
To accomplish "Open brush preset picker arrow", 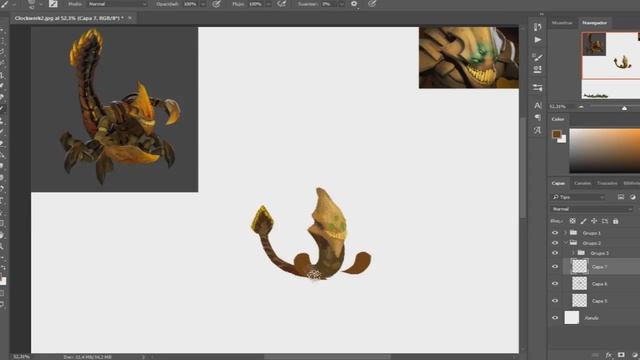I will (40, 4).
